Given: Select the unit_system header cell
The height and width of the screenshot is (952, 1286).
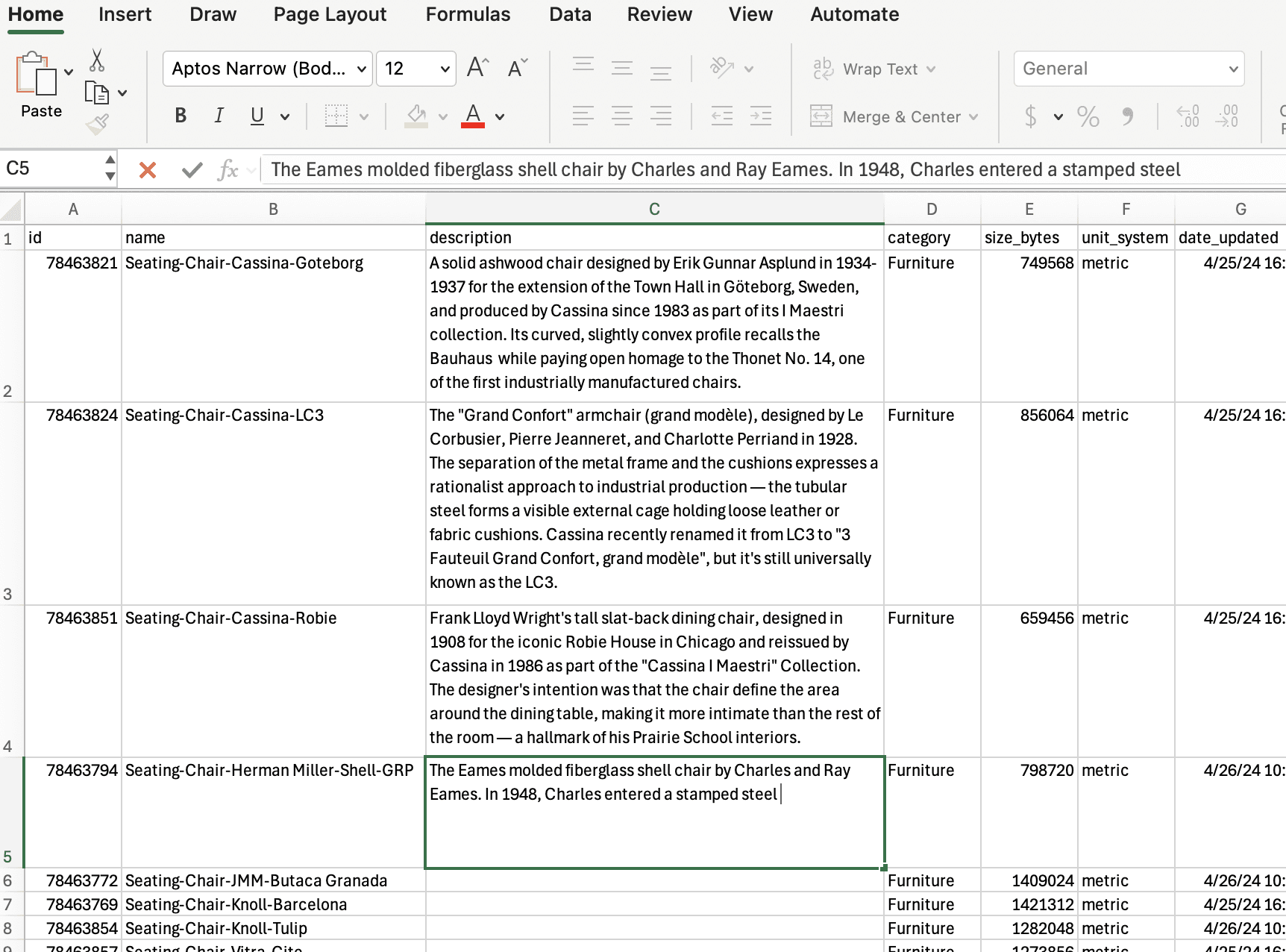Looking at the screenshot, I should click(x=1126, y=237).
